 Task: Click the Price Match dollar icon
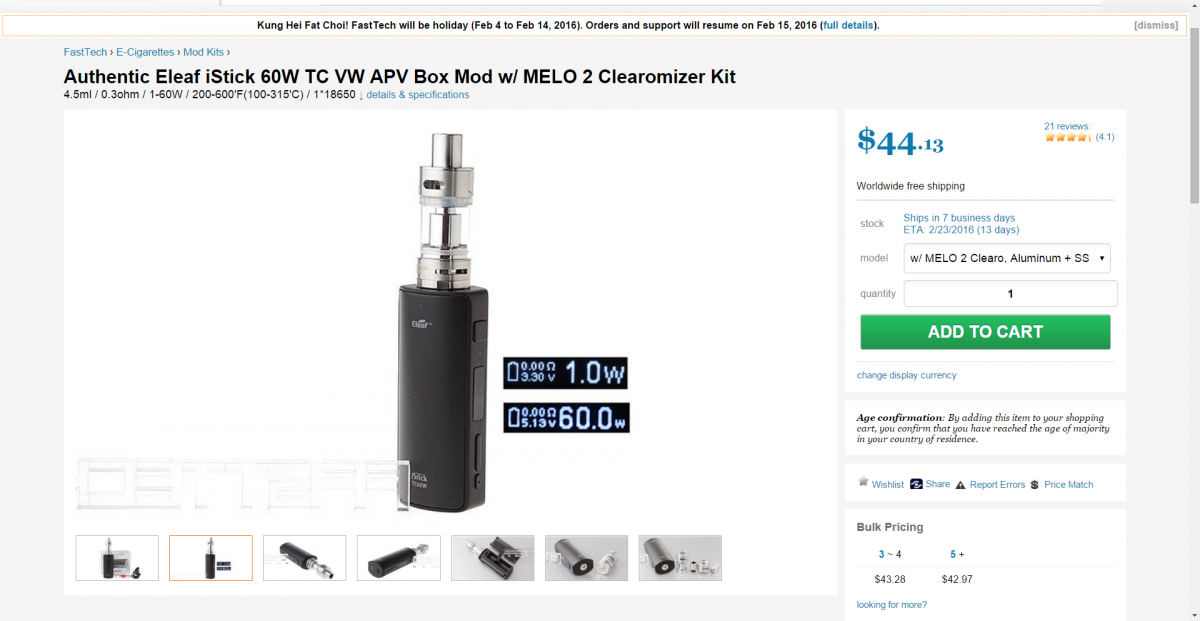(1034, 485)
